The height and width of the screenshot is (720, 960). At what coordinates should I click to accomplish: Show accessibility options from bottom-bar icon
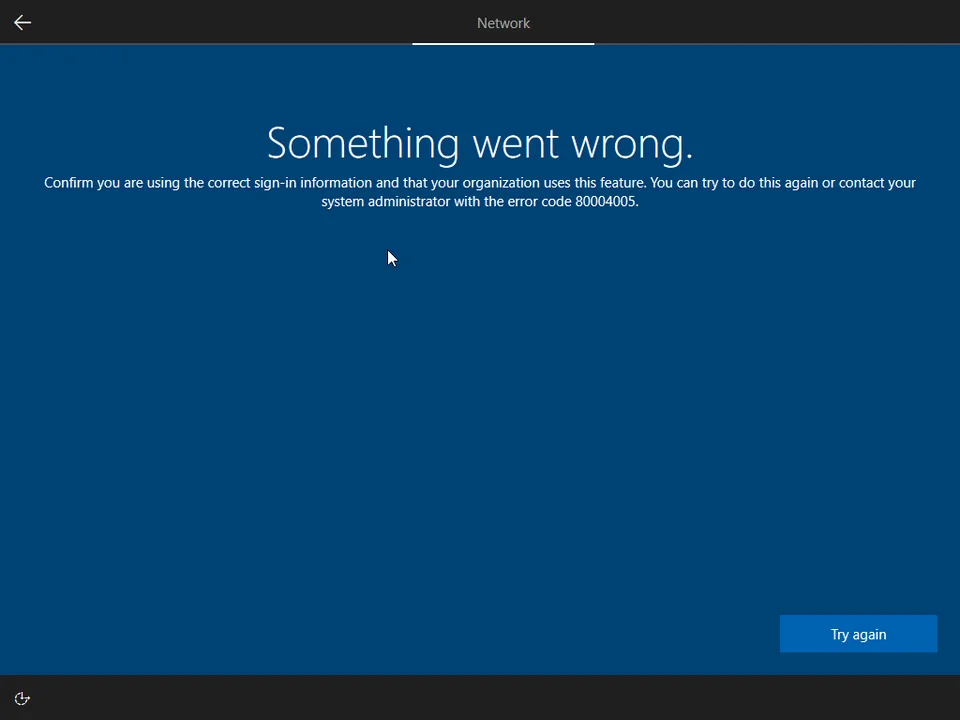click(x=22, y=699)
